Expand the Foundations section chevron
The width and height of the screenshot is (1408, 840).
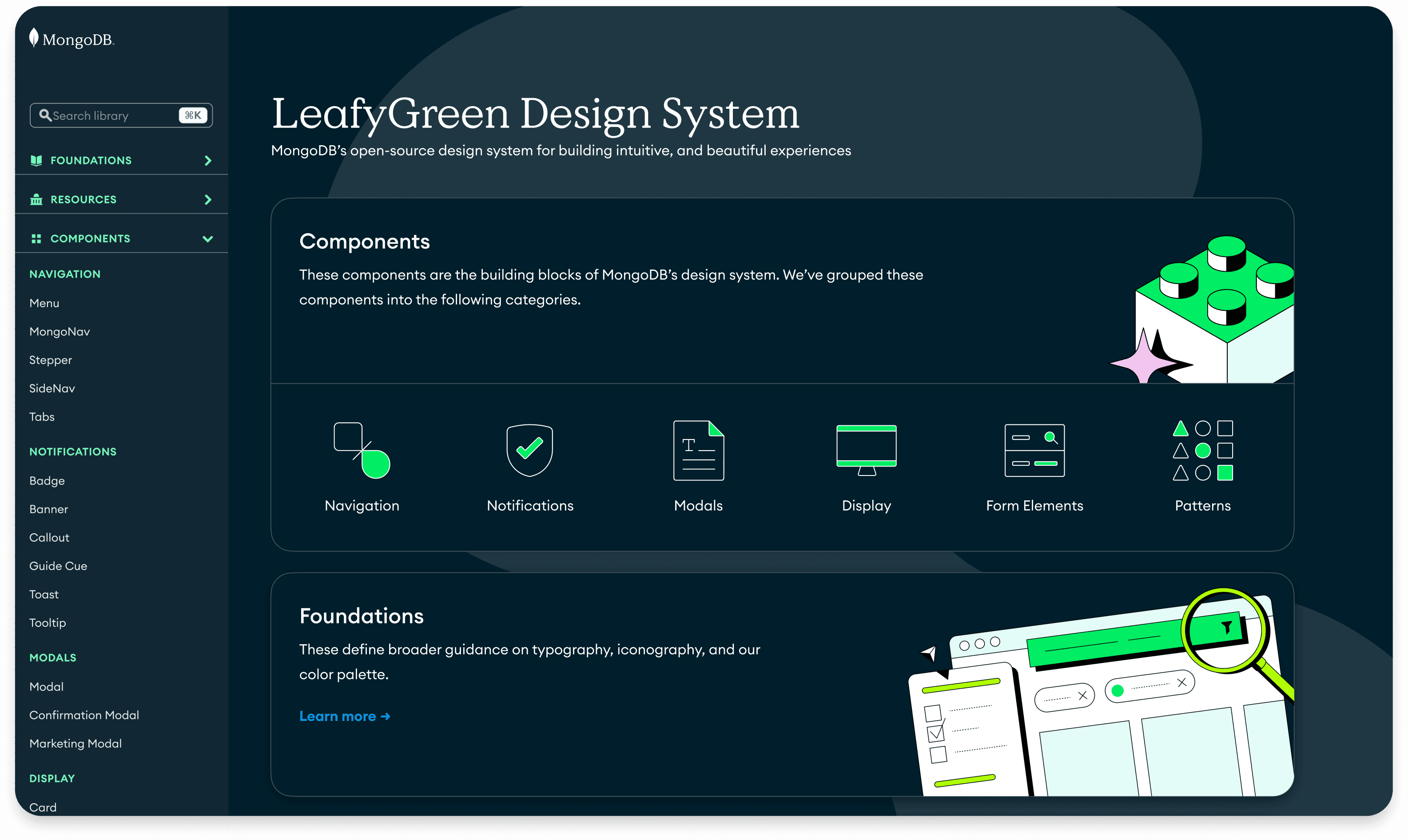(x=208, y=161)
